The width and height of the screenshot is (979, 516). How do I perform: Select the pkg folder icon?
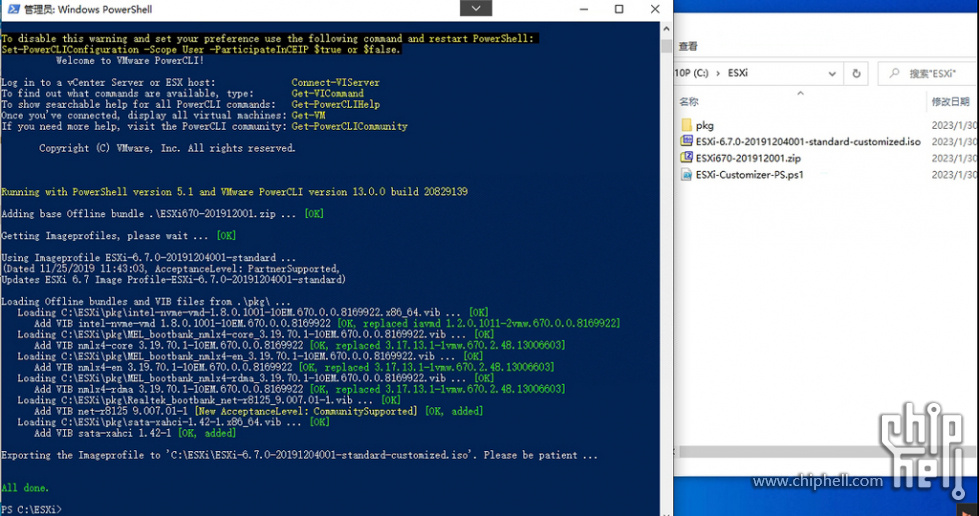coord(686,125)
